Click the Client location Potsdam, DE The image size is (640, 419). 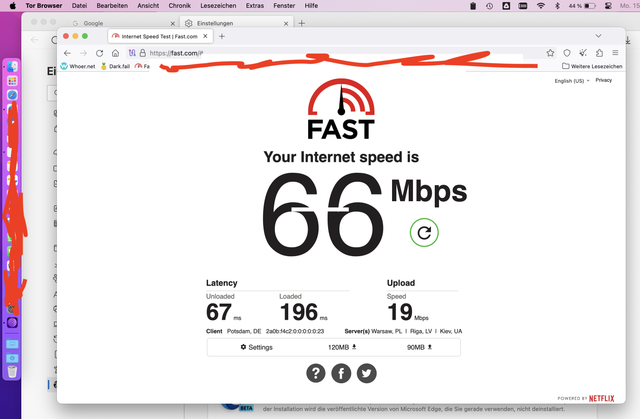click(x=244, y=331)
